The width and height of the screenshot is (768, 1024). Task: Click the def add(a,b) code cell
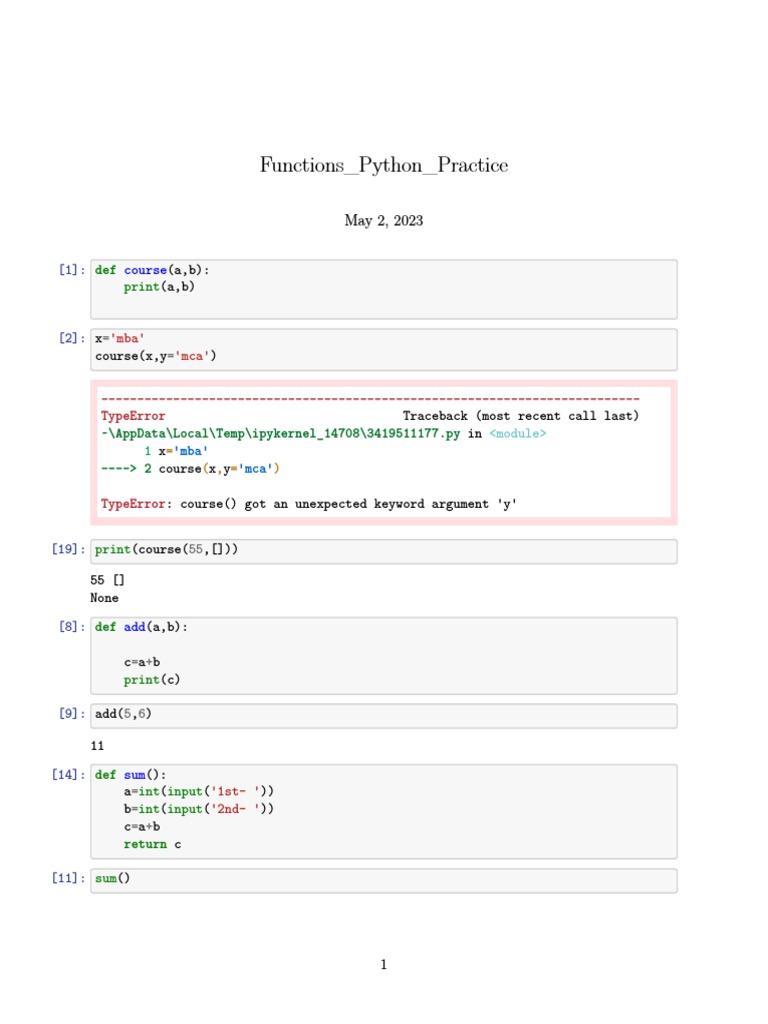[383, 655]
